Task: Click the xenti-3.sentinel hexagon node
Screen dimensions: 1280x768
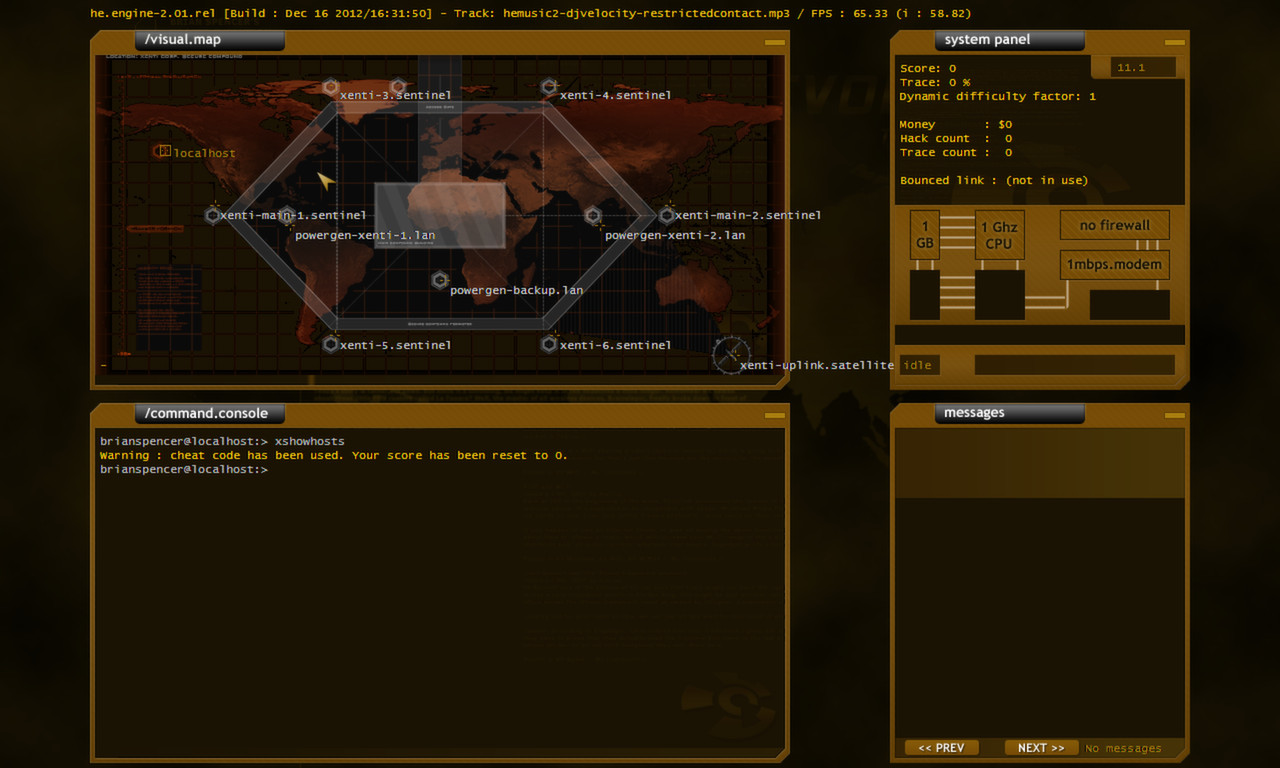Action: tap(331, 87)
